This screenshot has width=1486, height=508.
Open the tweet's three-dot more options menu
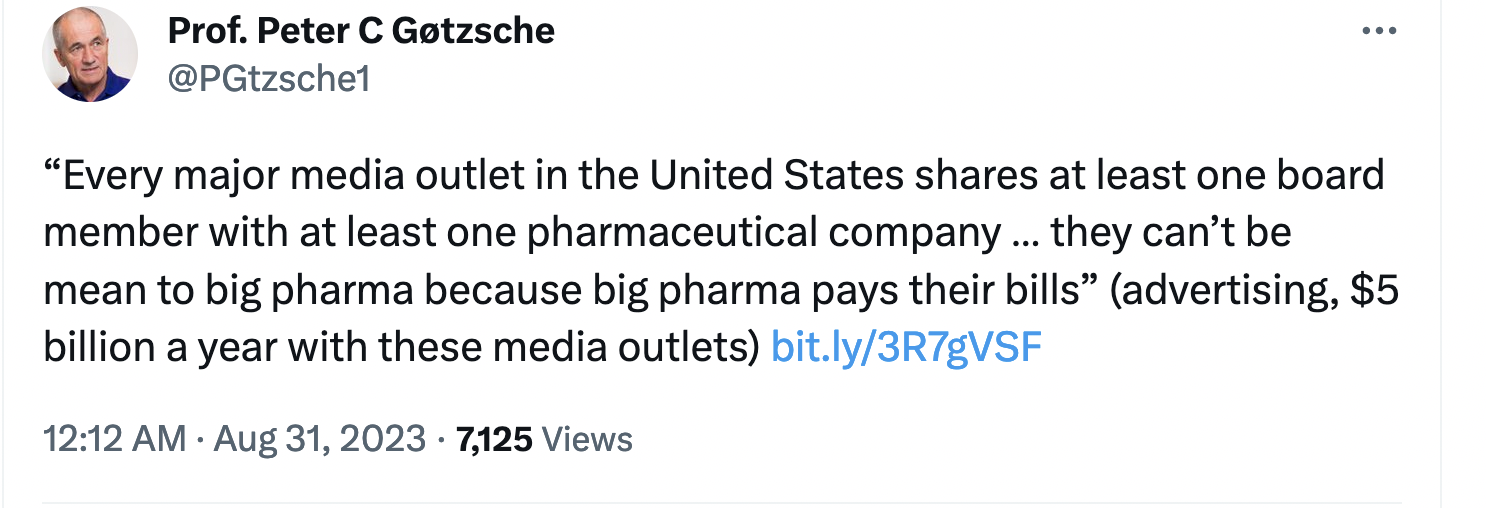point(1379,31)
